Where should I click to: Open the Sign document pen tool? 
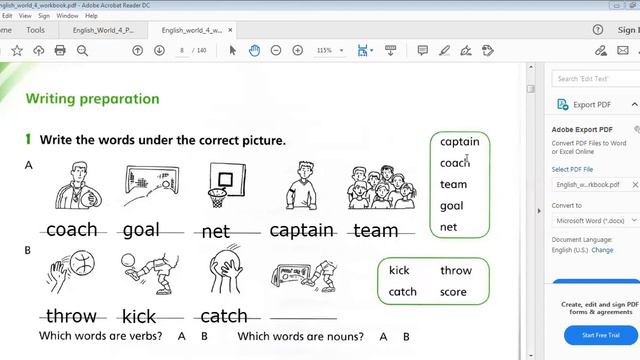tap(466, 51)
